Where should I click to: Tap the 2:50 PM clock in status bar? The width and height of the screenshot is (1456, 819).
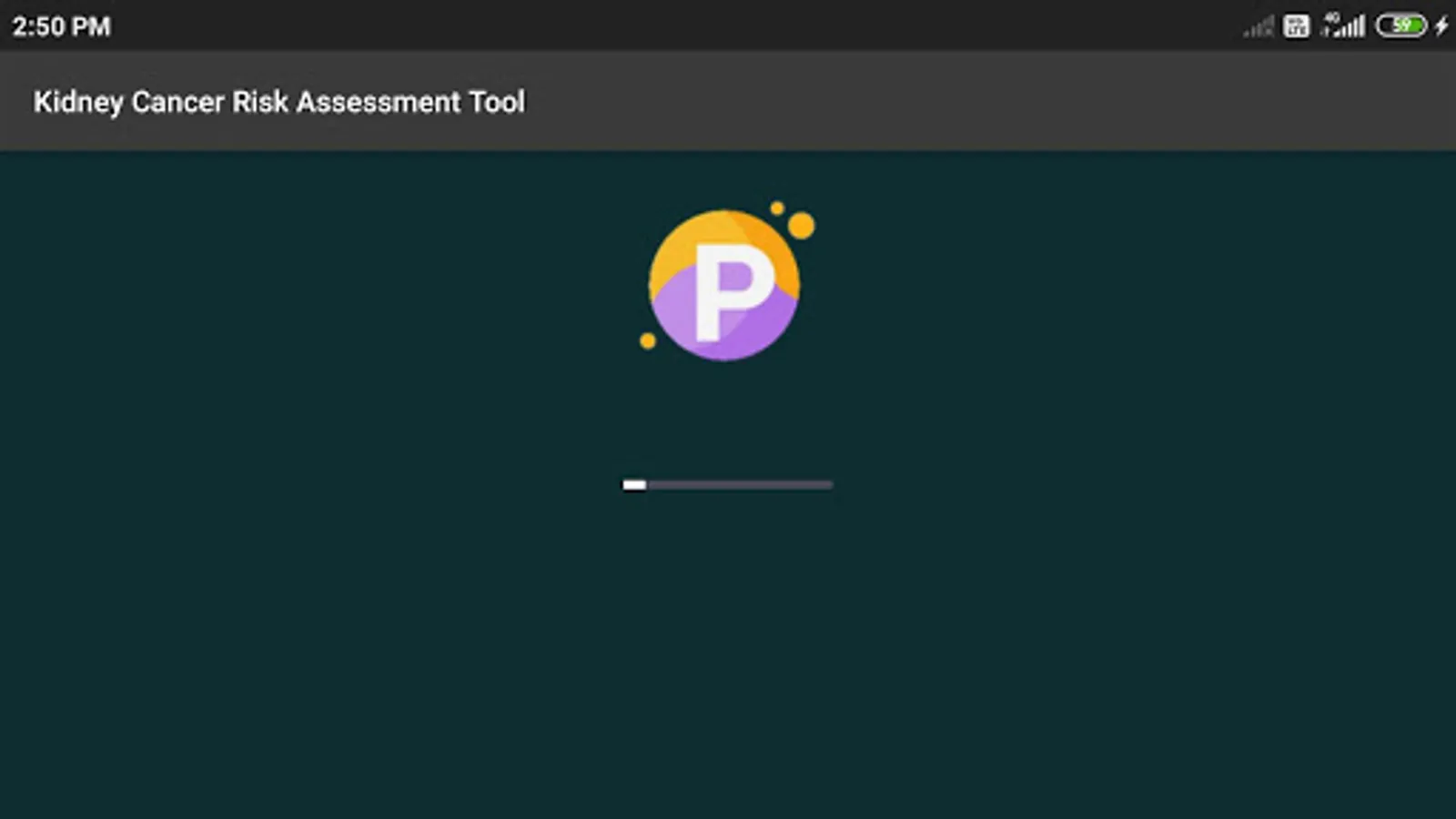(x=61, y=26)
